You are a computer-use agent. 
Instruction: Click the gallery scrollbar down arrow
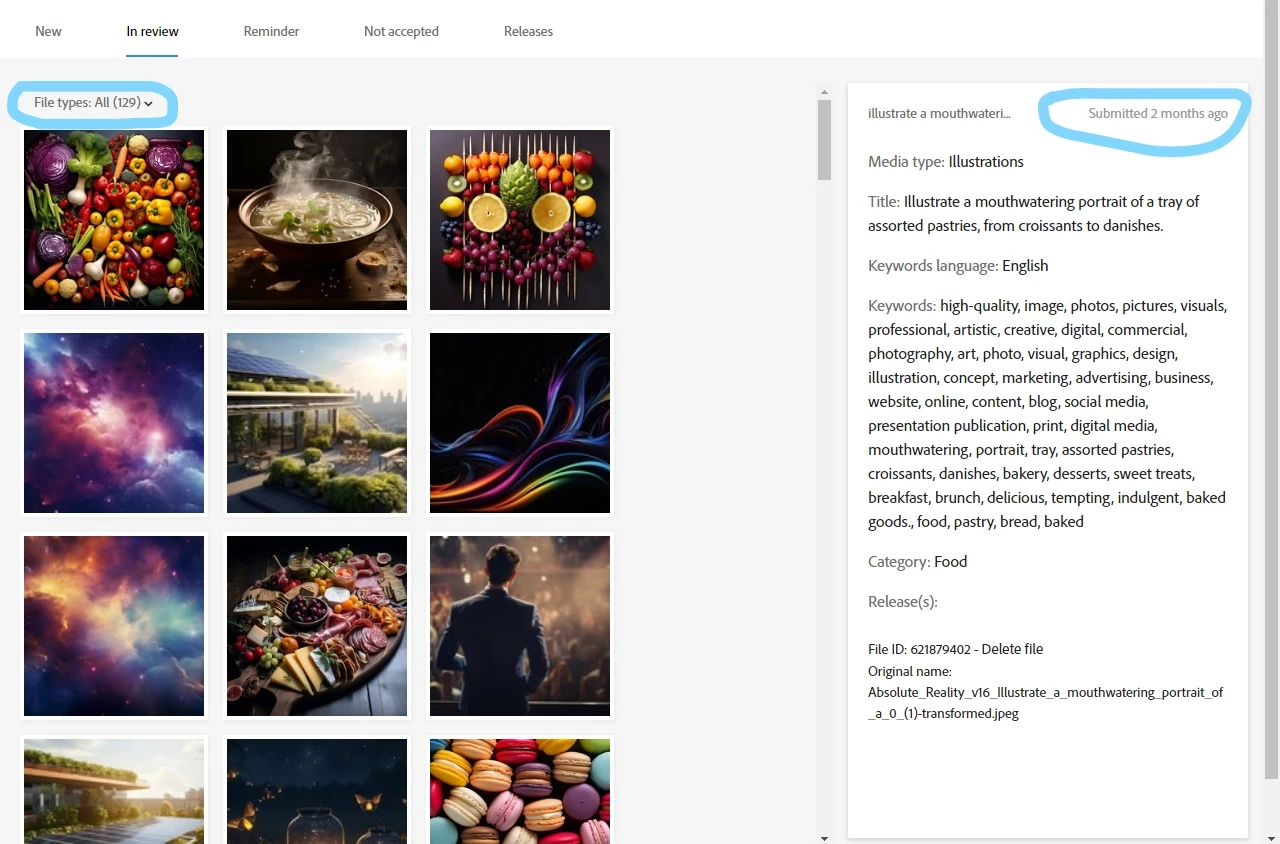[824, 837]
